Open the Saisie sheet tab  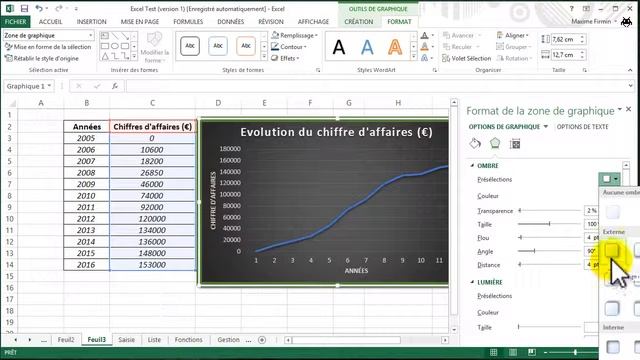(127, 340)
